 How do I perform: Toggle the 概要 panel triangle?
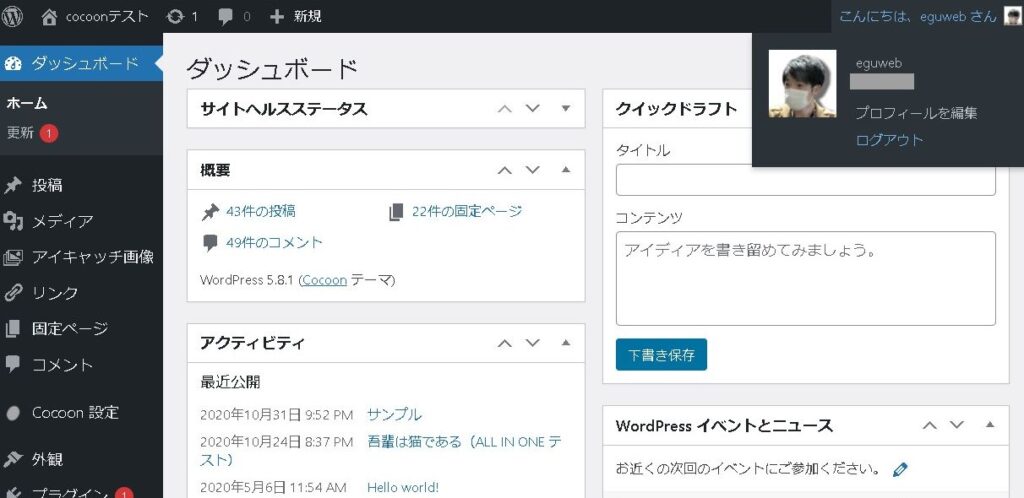coord(566,170)
